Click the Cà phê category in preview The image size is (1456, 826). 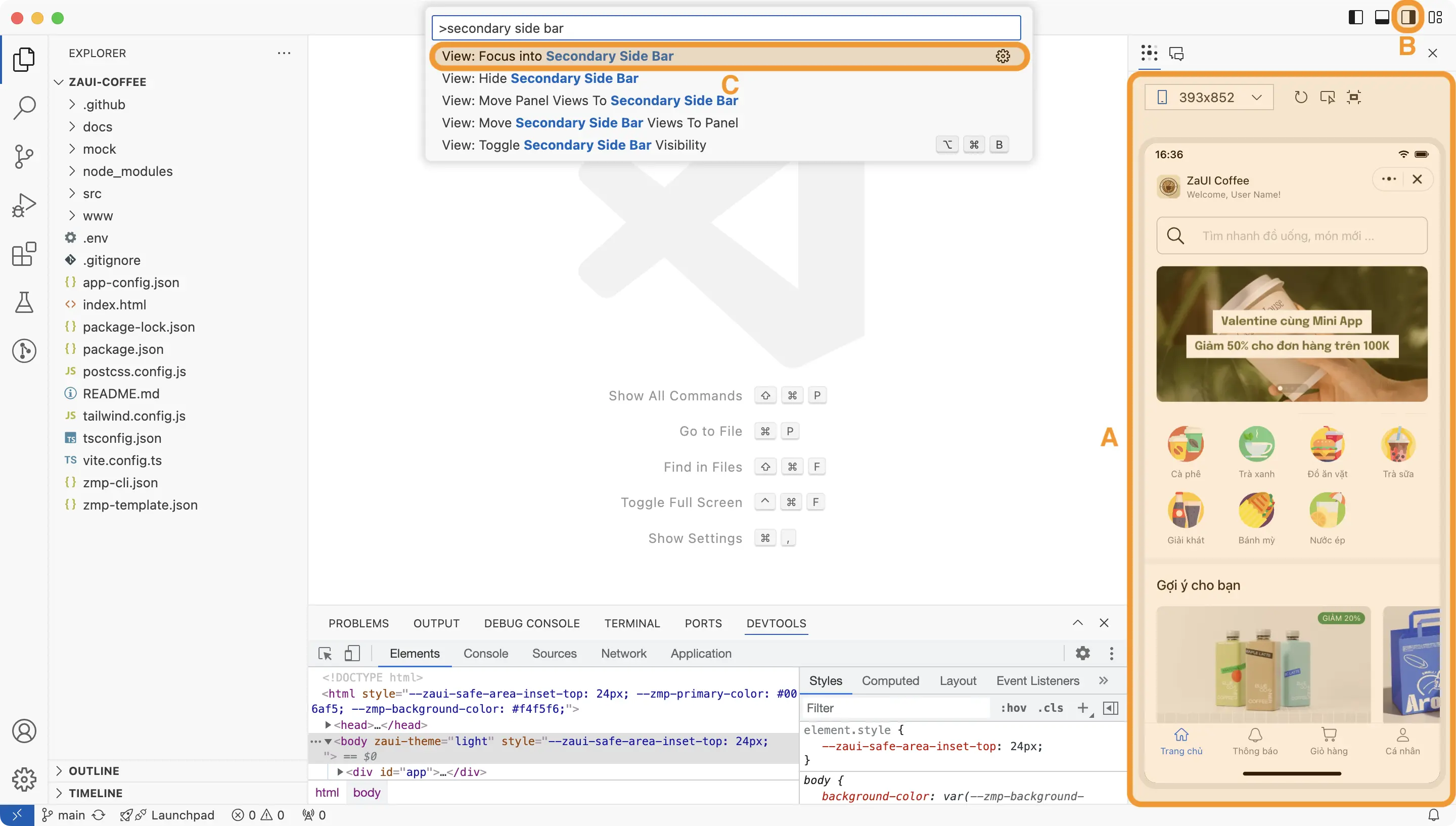(1186, 452)
